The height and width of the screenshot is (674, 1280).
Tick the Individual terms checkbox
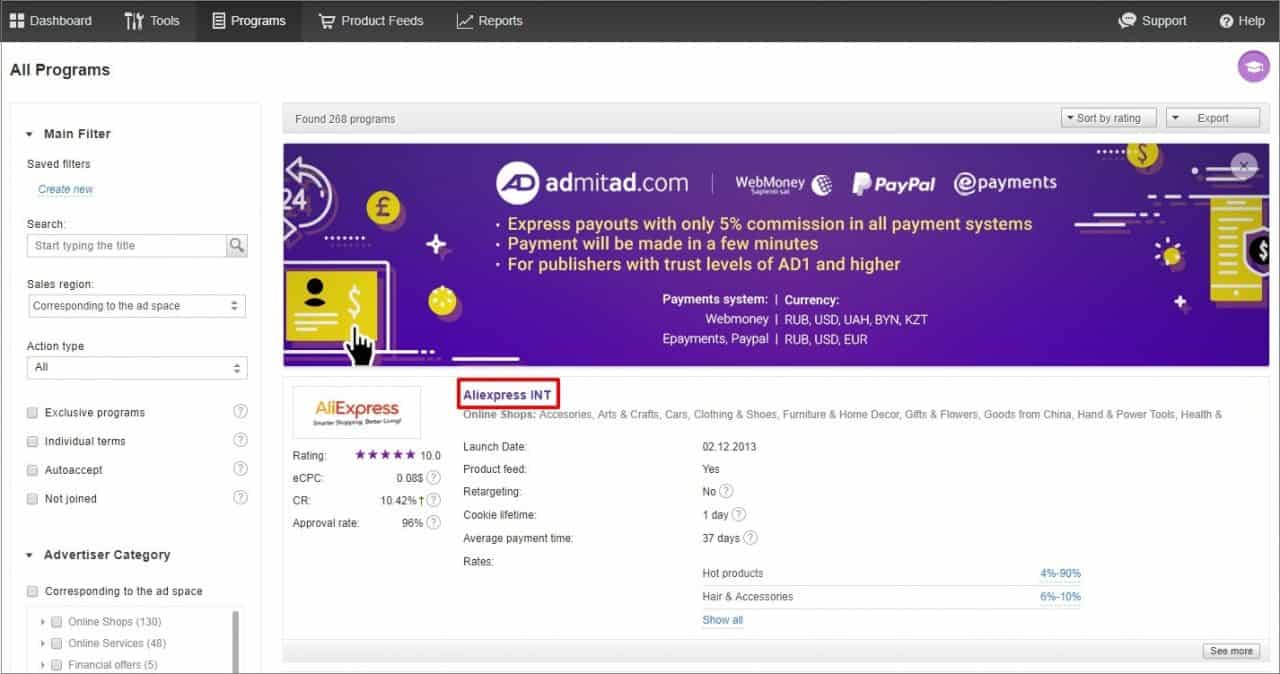pos(33,441)
